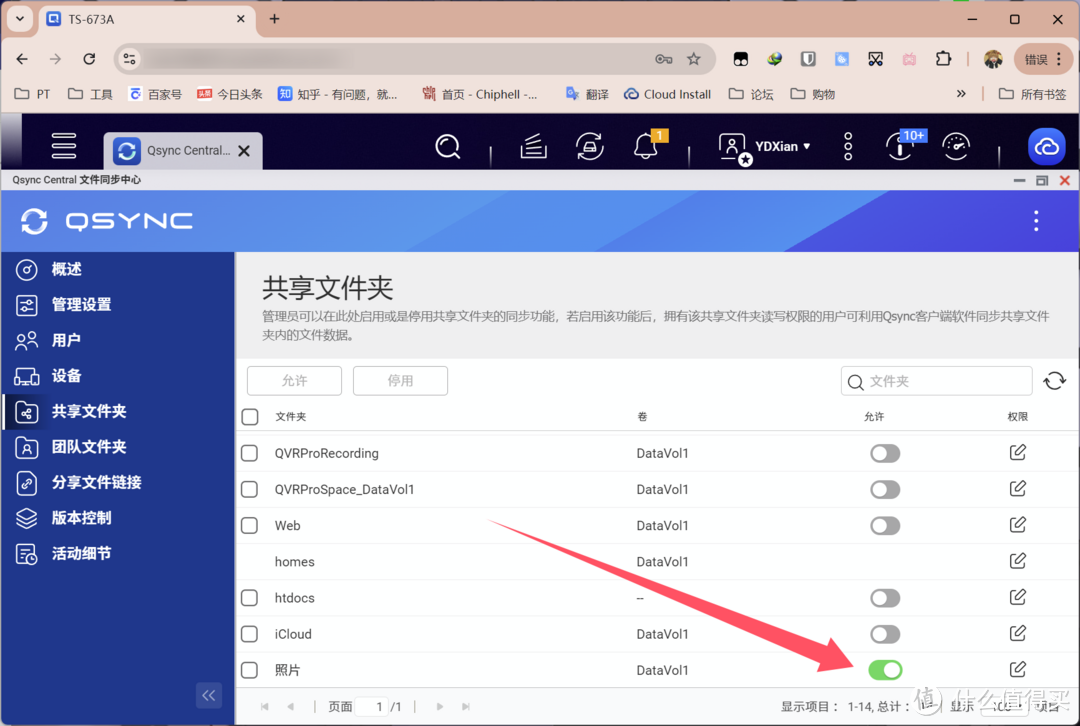
Task: Check the QVRProRecording folder checkbox
Action: tap(250, 453)
